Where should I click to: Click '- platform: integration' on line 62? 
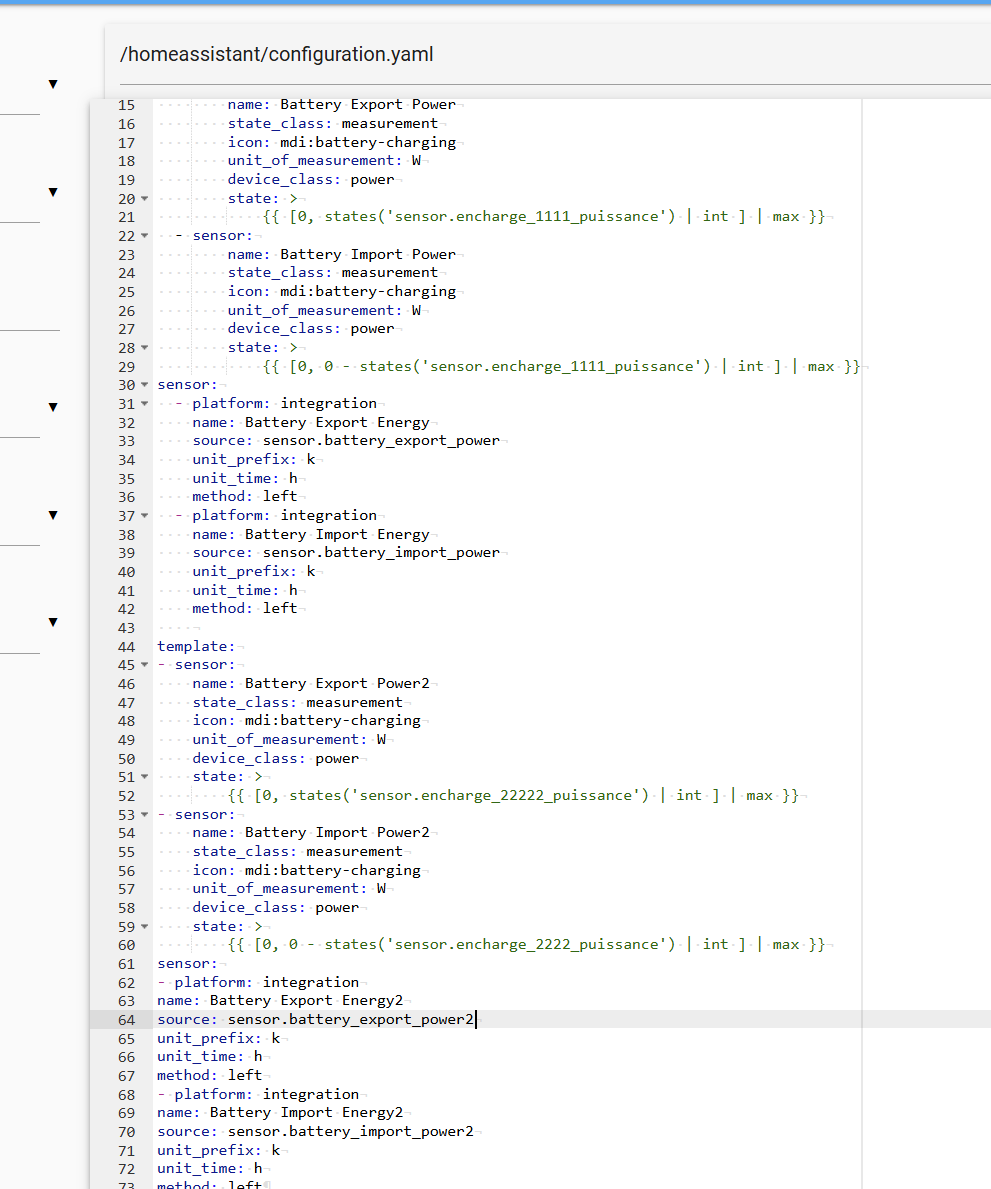coord(258,982)
